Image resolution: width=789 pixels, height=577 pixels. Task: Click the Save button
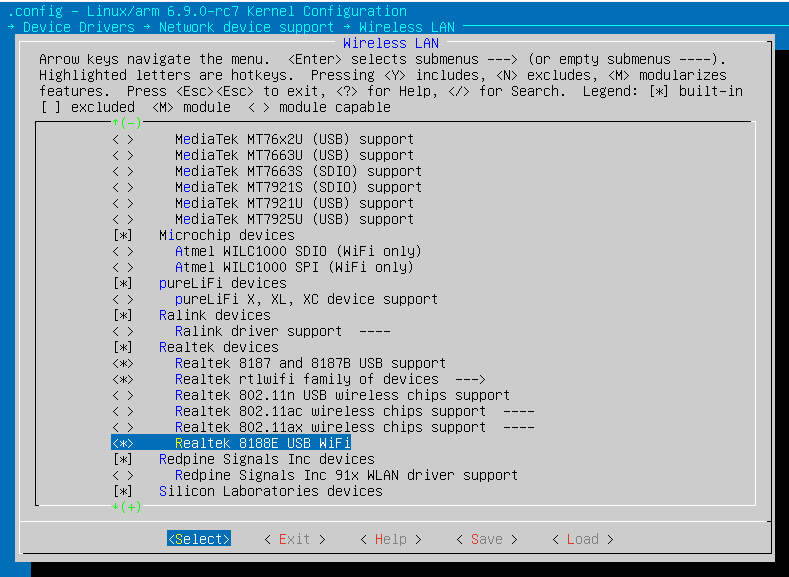coord(487,539)
